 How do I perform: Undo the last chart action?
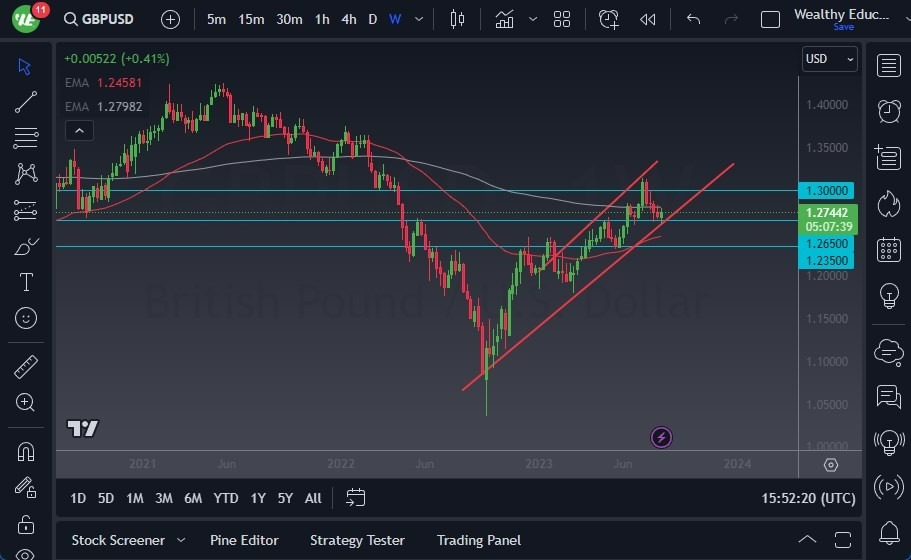(x=693, y=19)
